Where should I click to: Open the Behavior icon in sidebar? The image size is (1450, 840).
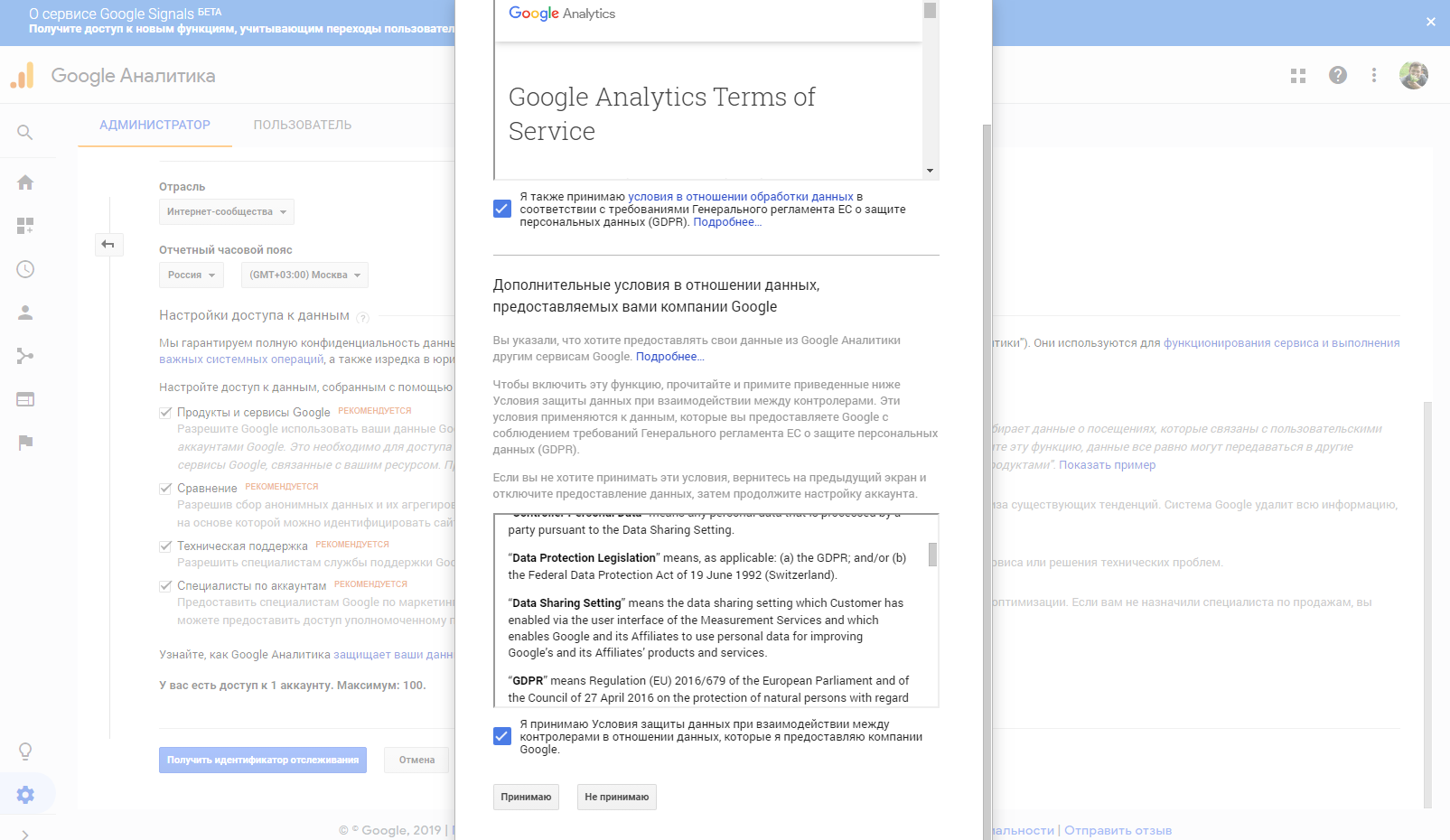pyautogui.click(x=25, y=399)
